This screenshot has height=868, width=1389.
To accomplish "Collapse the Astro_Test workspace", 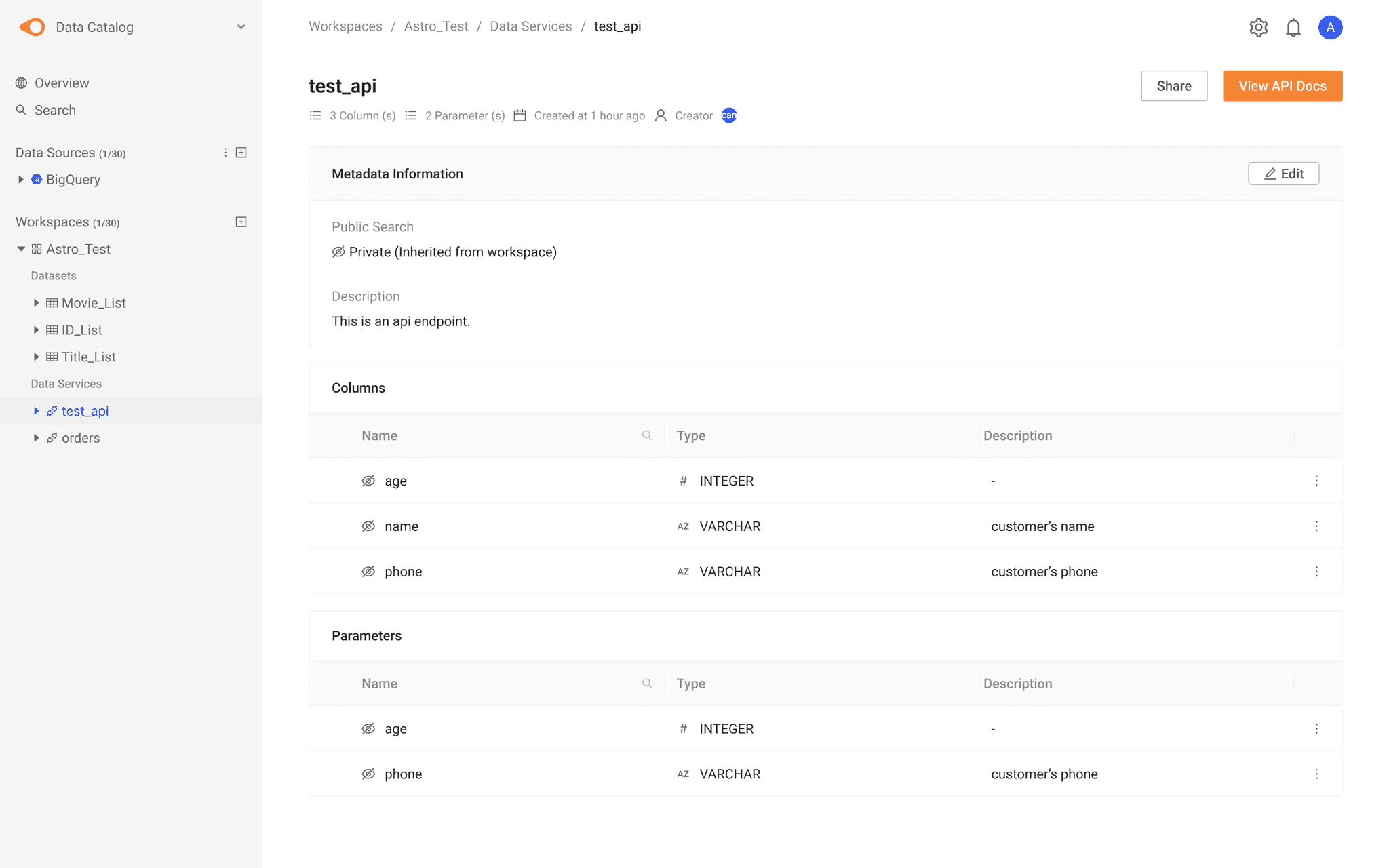I will [21, 249].
